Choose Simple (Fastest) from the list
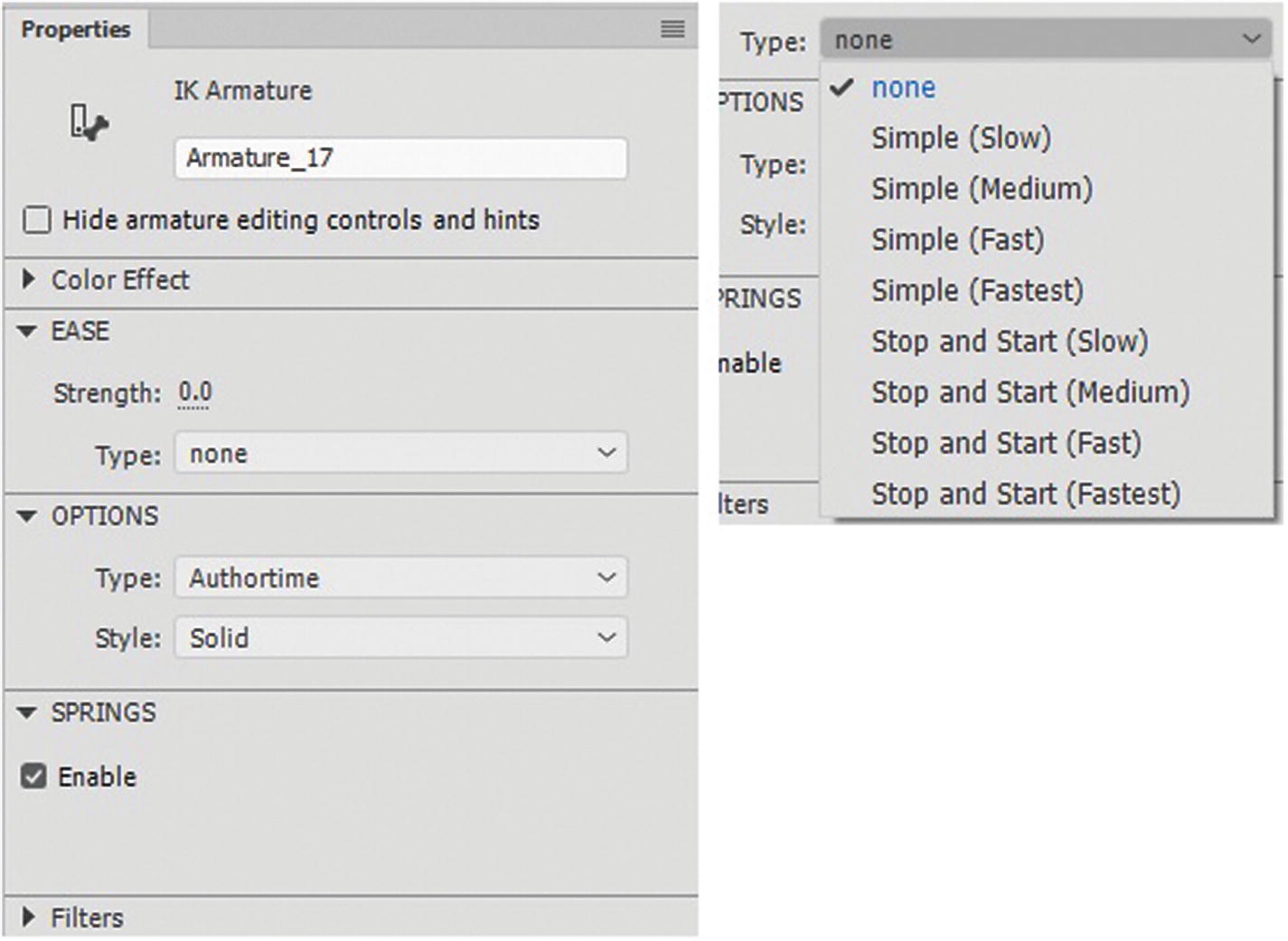Viewport: 1288px width, 941px height. 976,291
